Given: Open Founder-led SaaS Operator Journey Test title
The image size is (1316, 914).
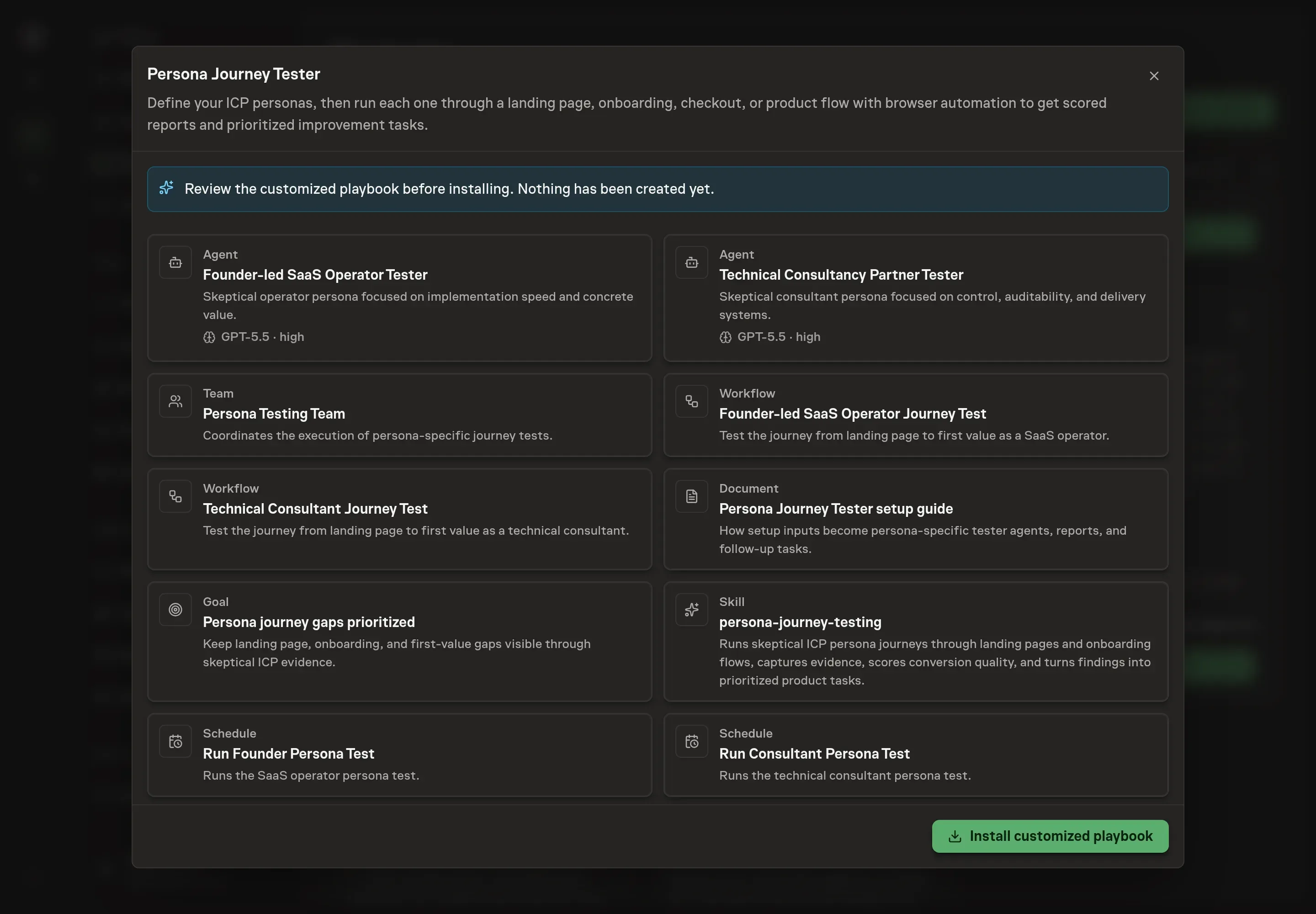Looking at the screenshot, I should [x=852, y=414].
